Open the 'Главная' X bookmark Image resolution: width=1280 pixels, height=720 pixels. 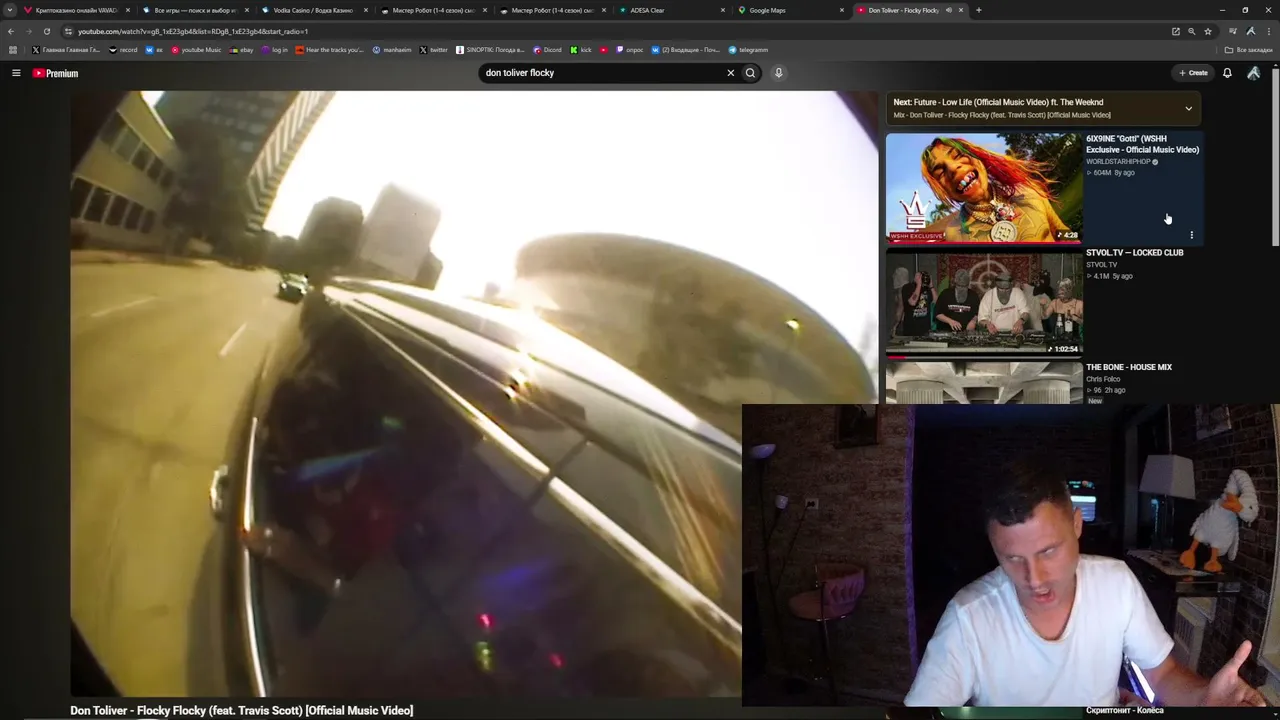click(x=66, y=50)
